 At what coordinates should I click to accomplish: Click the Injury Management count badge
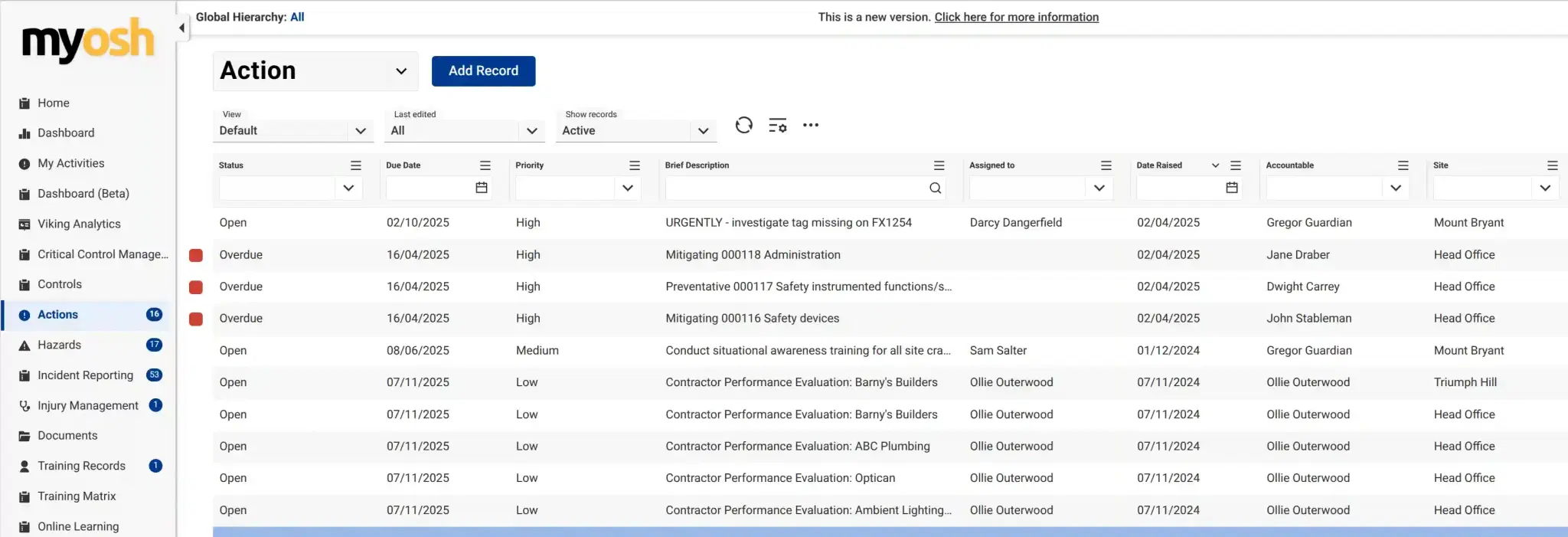155,405
